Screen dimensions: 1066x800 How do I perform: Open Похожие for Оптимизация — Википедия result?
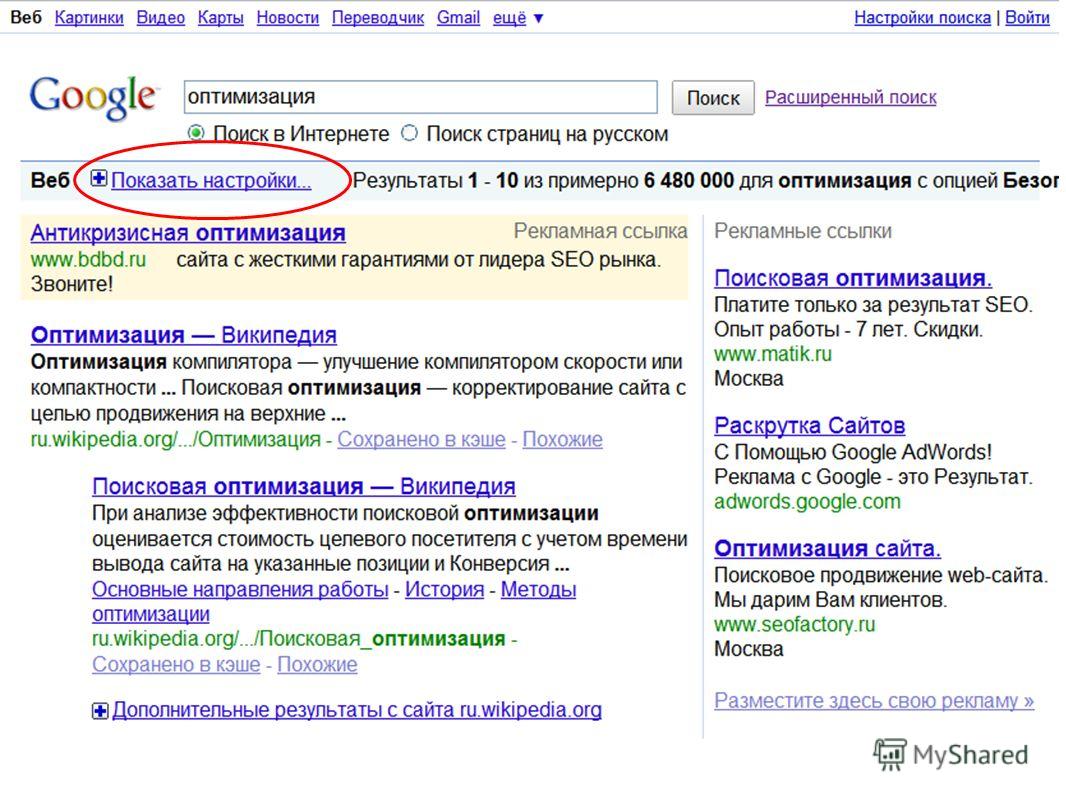tap(562, 440)
